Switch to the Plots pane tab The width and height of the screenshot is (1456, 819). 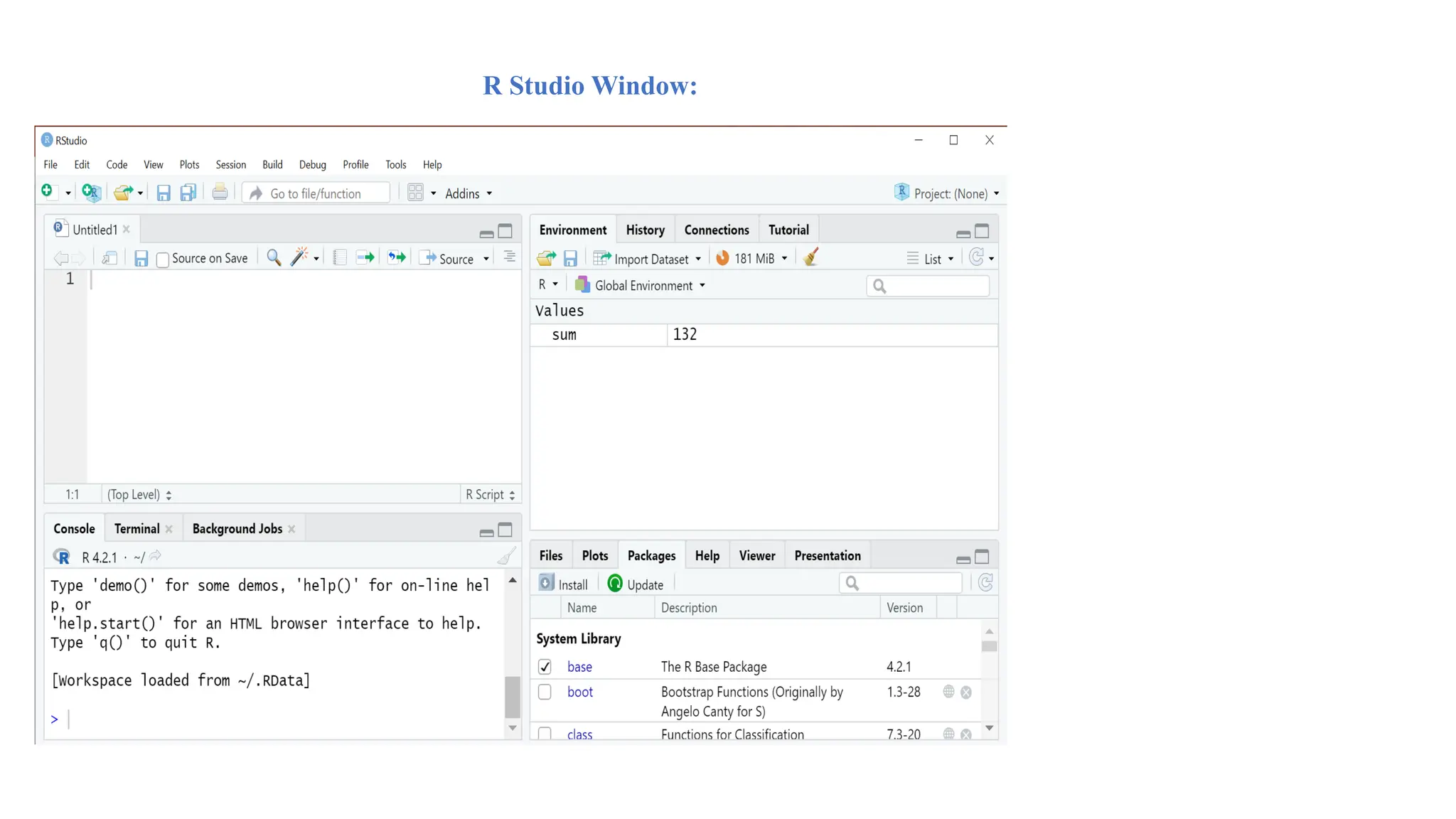[595, 555]
